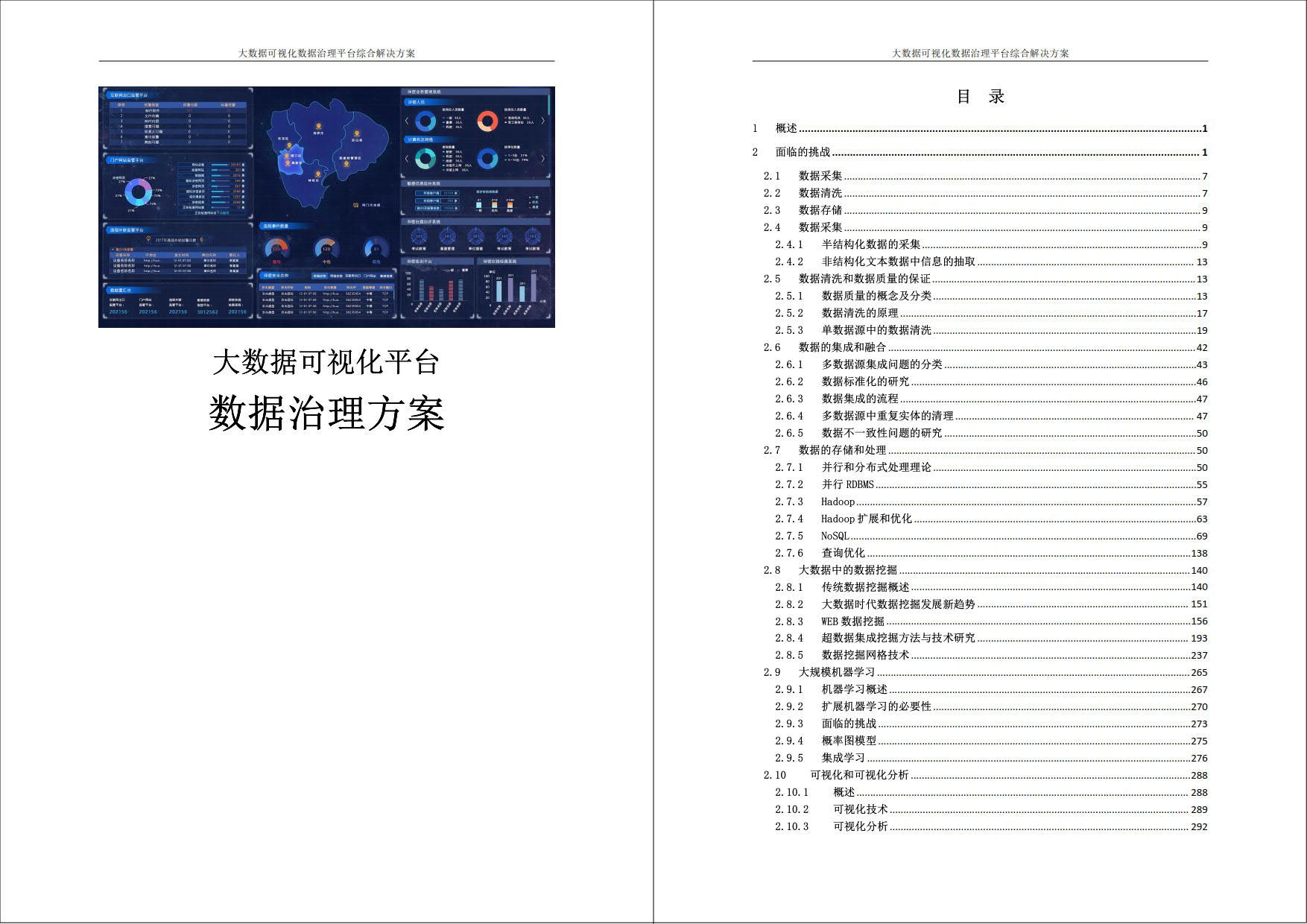Go to section 2.9 大规模机器学习

(985, 672)
